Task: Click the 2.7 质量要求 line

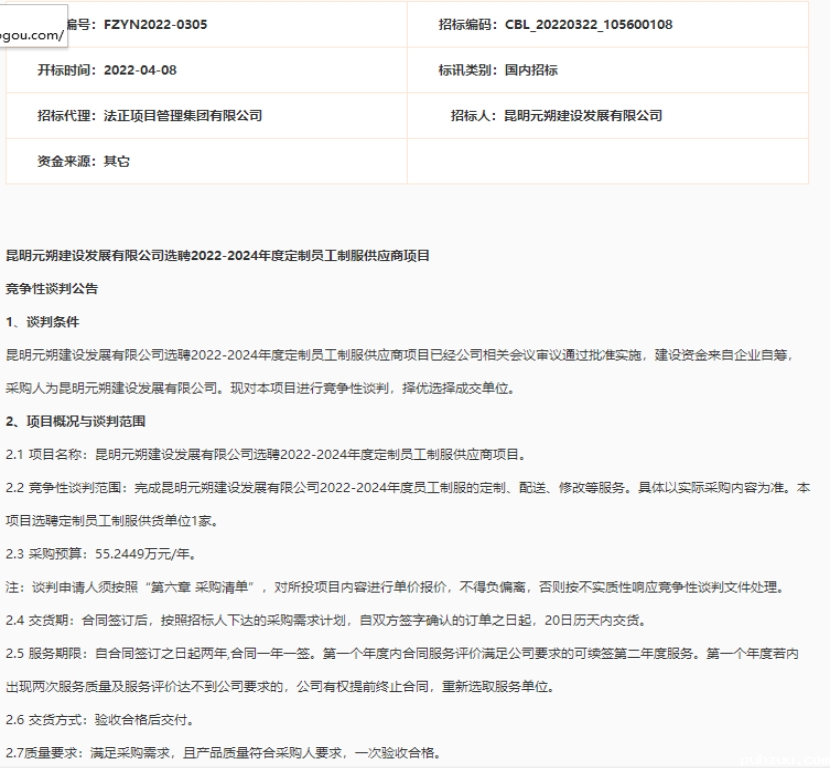Action: click(x=222, y=753)
